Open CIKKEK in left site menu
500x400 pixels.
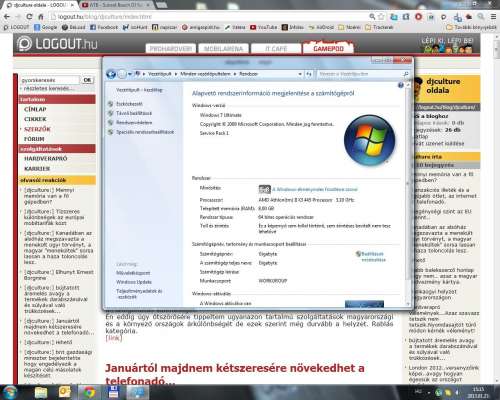pos(35,119)
